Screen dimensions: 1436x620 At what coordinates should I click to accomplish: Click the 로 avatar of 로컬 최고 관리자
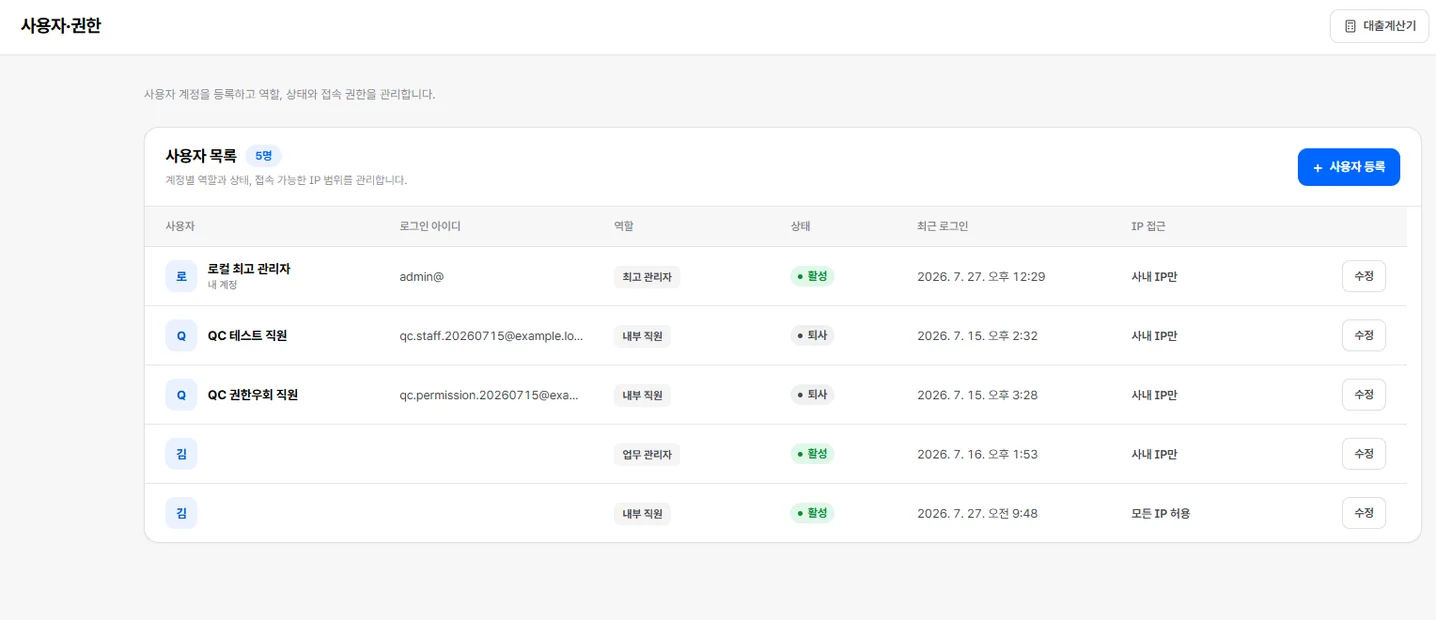181,276
